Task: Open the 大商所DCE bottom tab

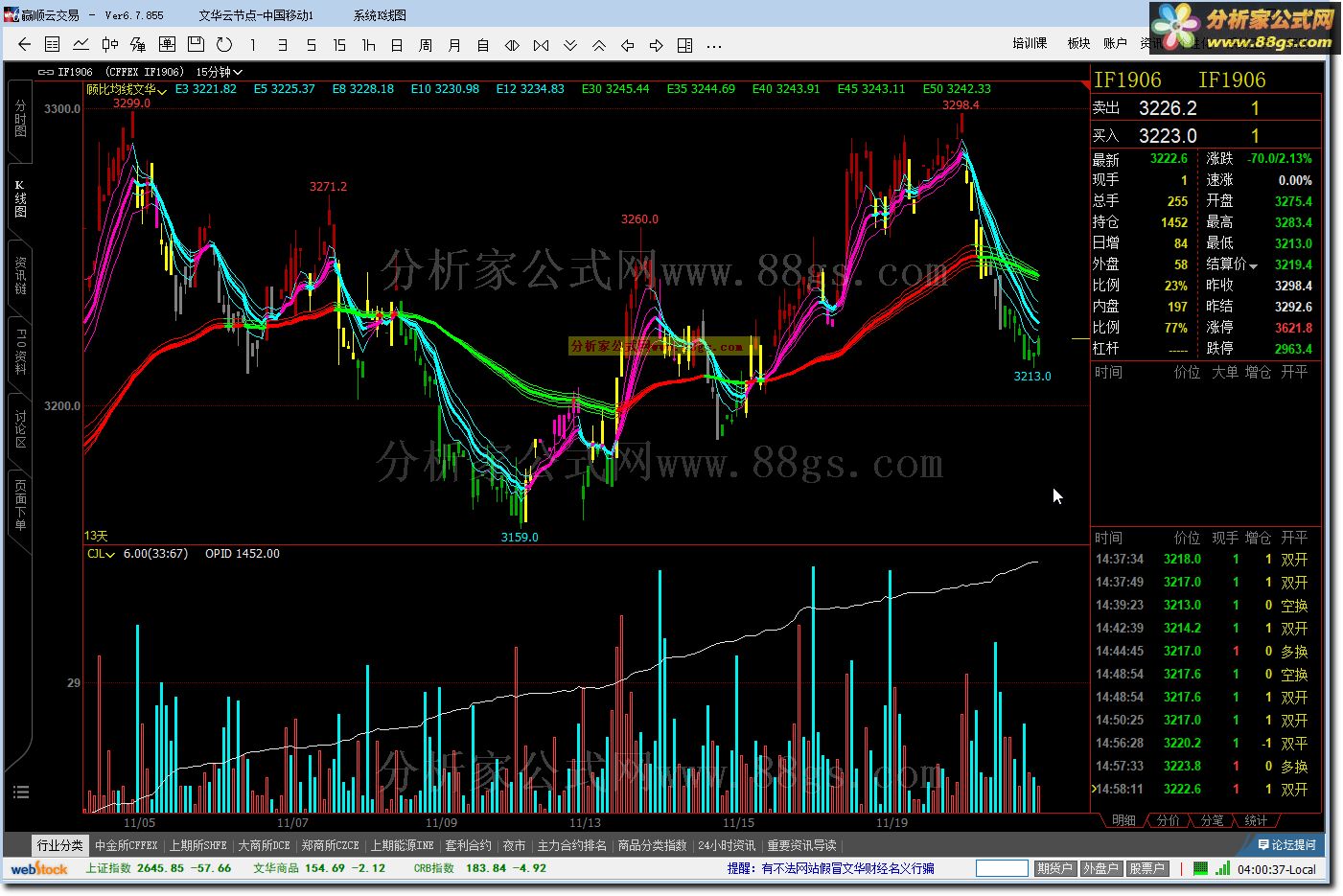Action: (264, 845)
